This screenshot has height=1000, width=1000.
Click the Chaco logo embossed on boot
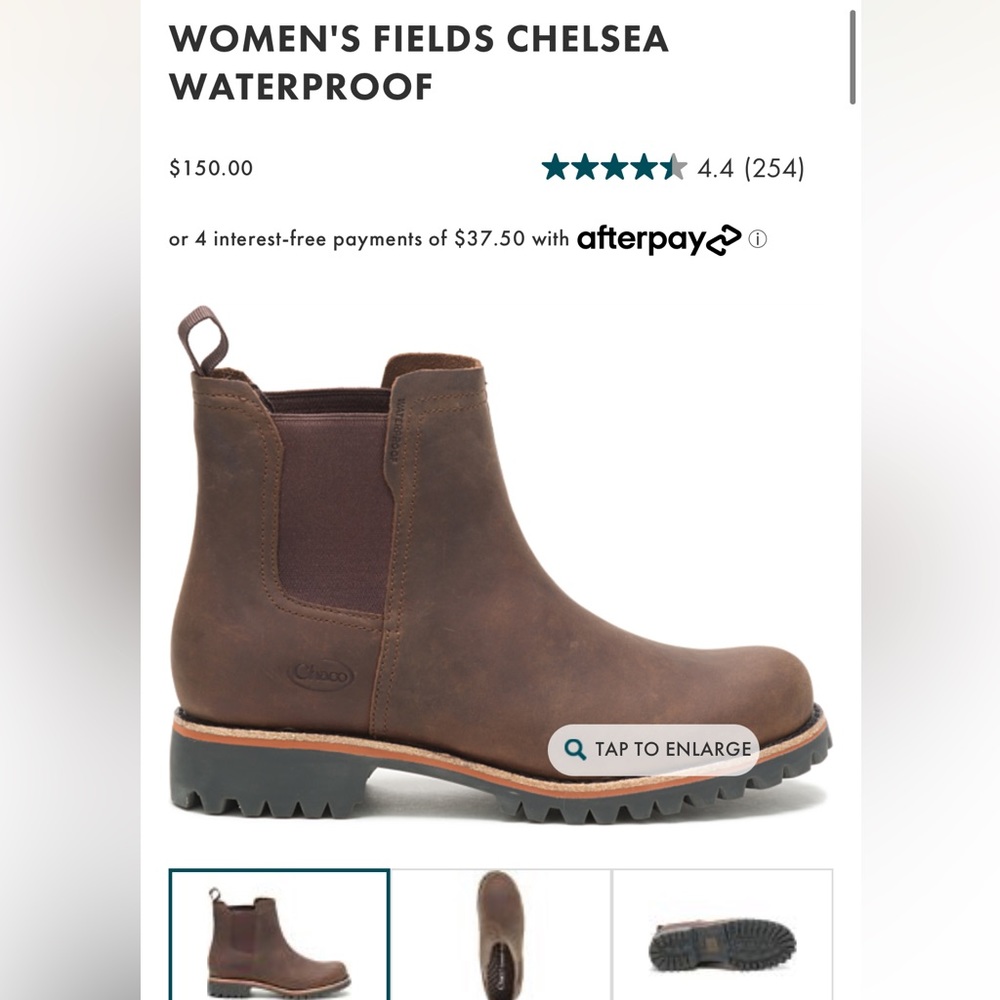coord(321,675)
